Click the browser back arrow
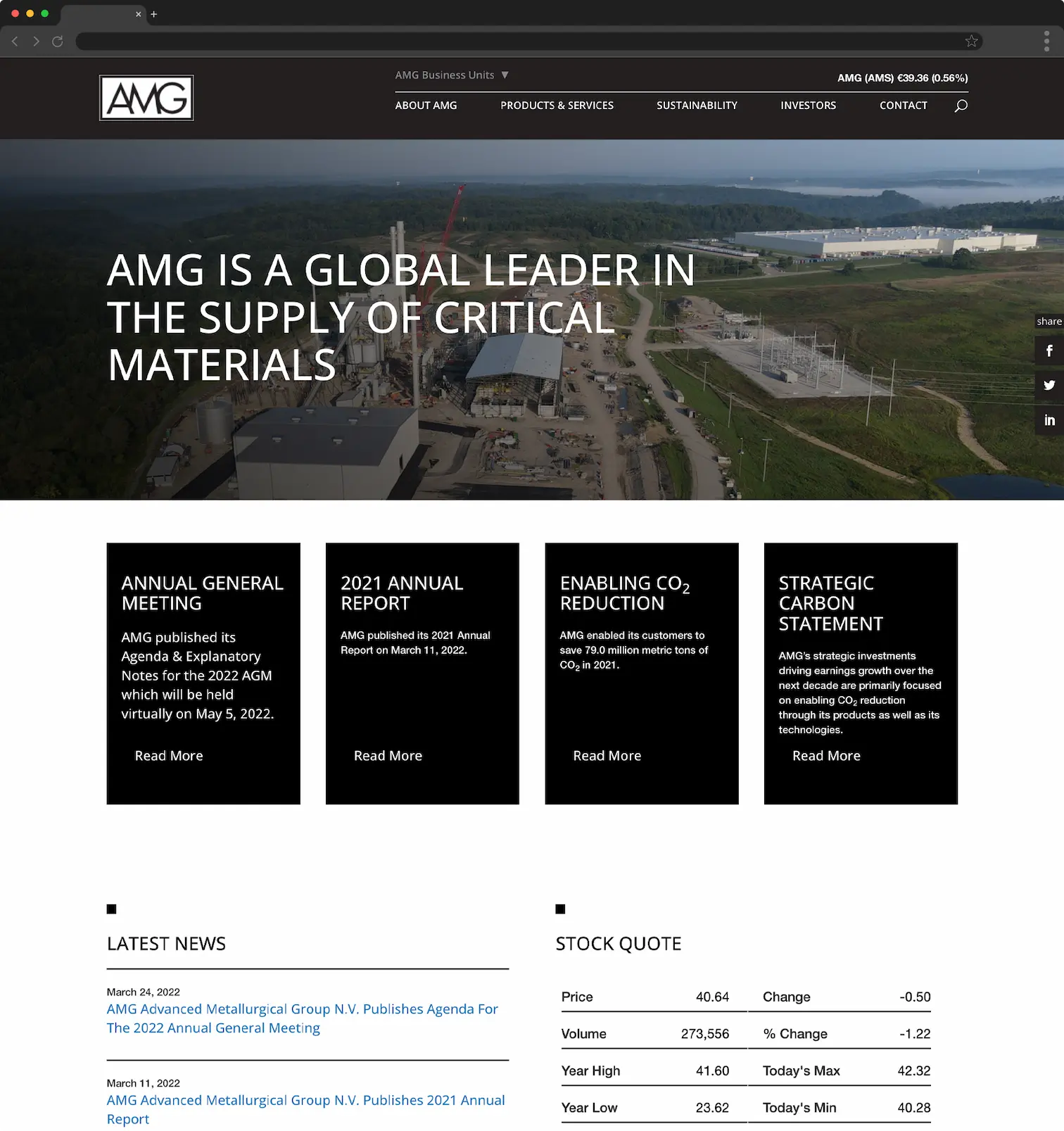This screenshot has width=1064, height=1131. (x=15, y=42)
